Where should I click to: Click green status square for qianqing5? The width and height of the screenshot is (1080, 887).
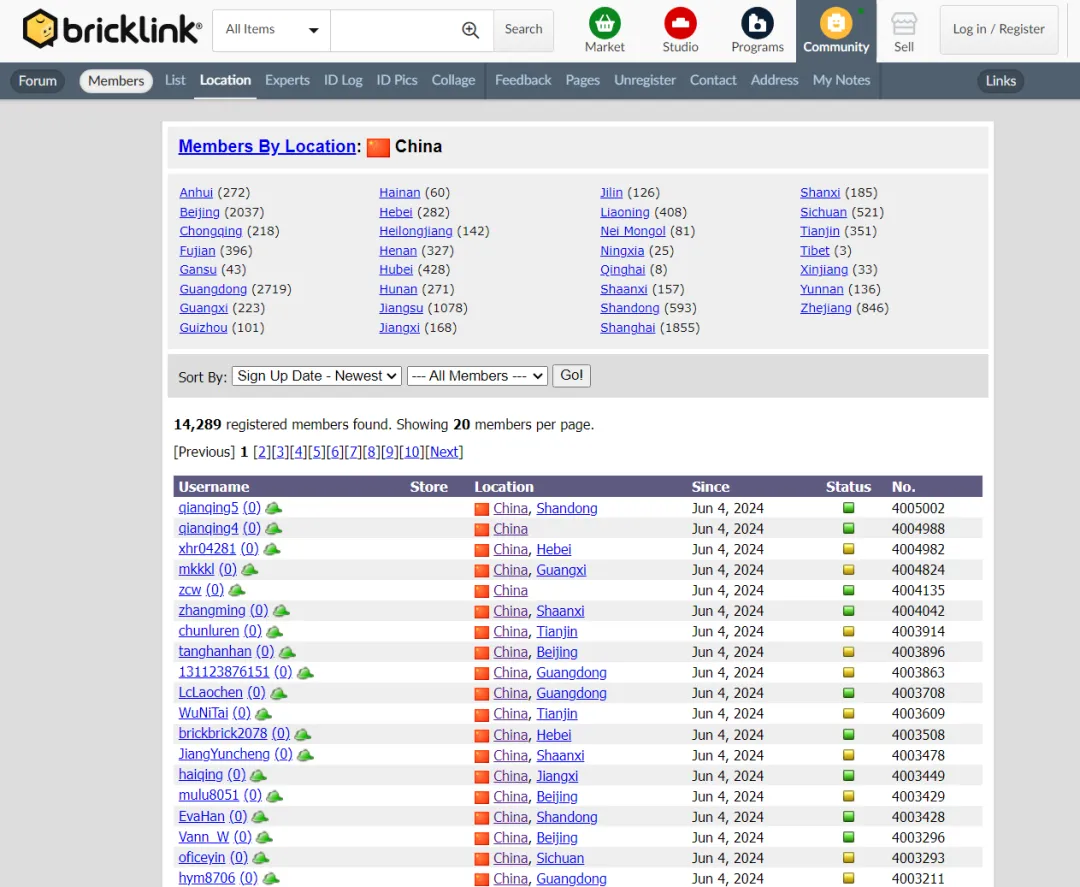click(849, 508)
